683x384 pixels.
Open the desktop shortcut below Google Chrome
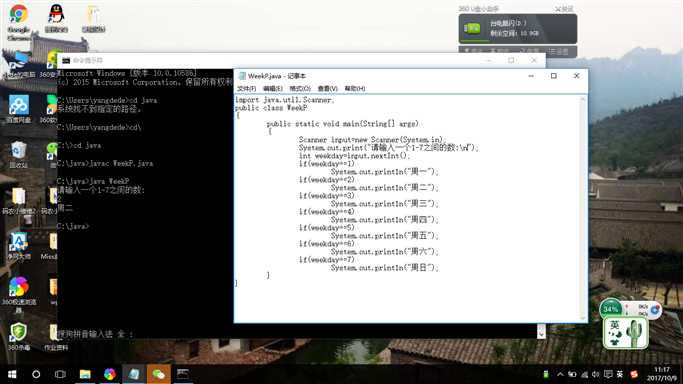tap(19, 64)
